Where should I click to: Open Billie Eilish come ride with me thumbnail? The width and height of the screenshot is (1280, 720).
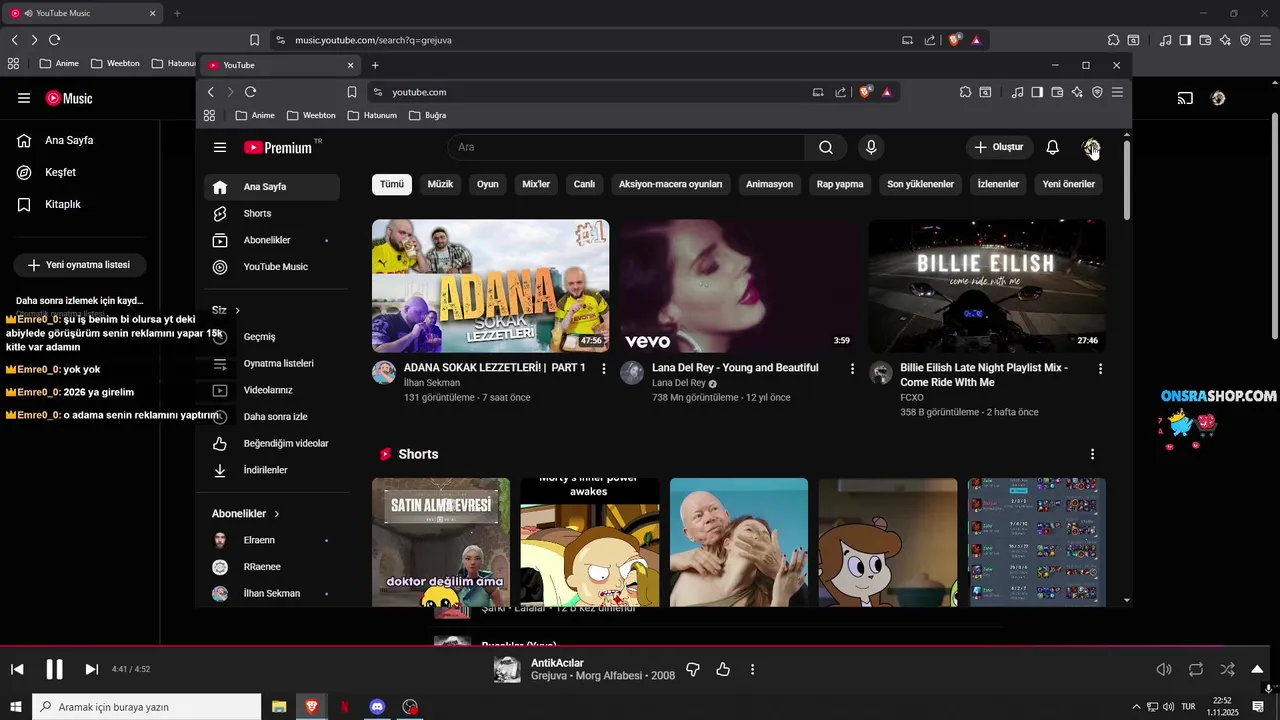pos(987,286)
